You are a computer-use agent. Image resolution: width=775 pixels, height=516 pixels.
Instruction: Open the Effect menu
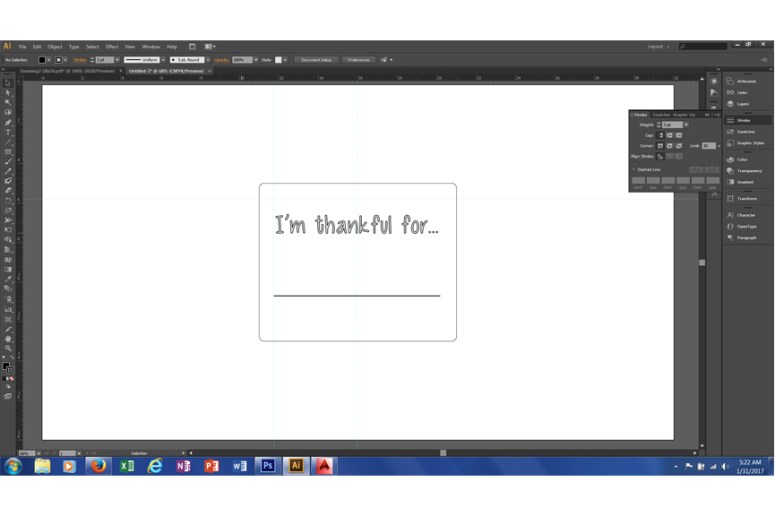pyautogui.click(x=112, y=46)
